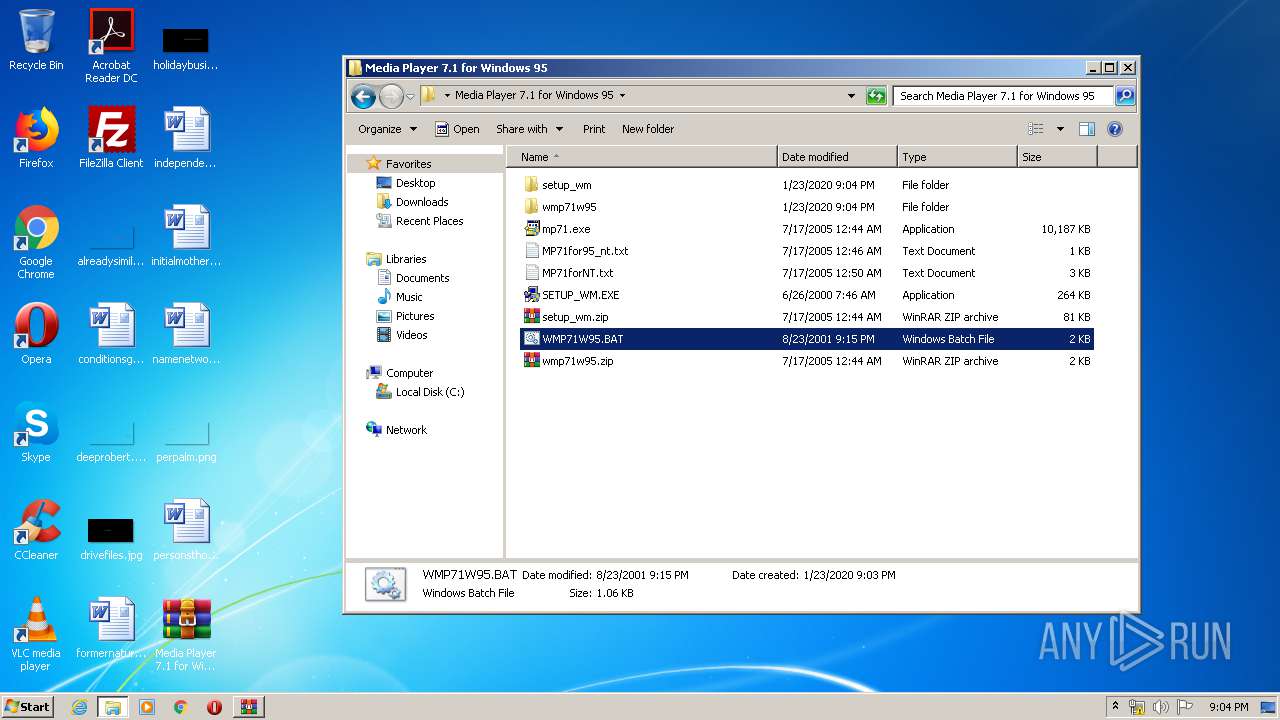Click the search magnifier icon
1280x720 pixels.
click(x=1125, y=96)
